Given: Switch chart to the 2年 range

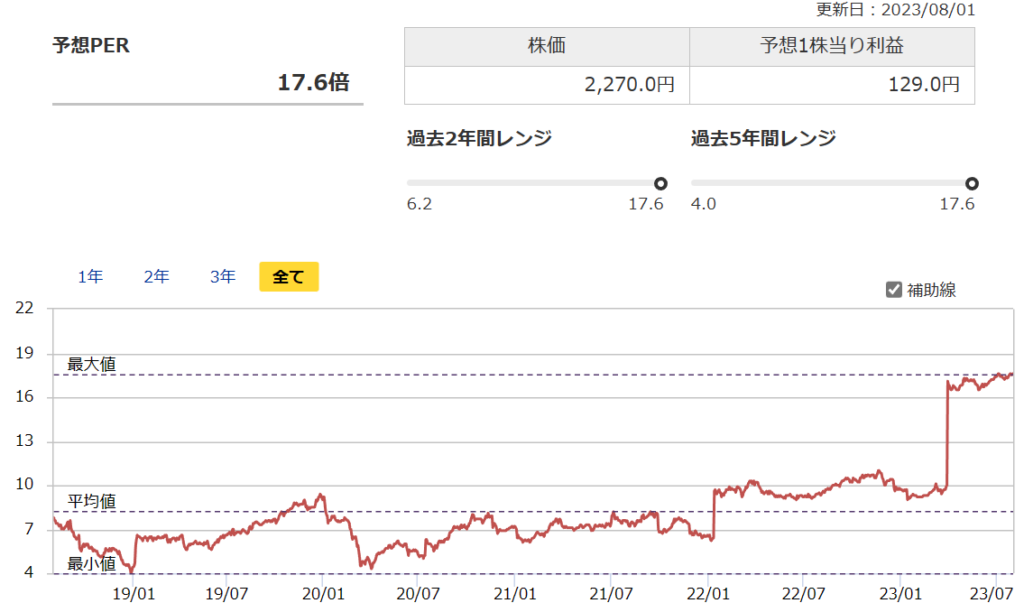Looking at the screenshot, I should coord(156,277).
